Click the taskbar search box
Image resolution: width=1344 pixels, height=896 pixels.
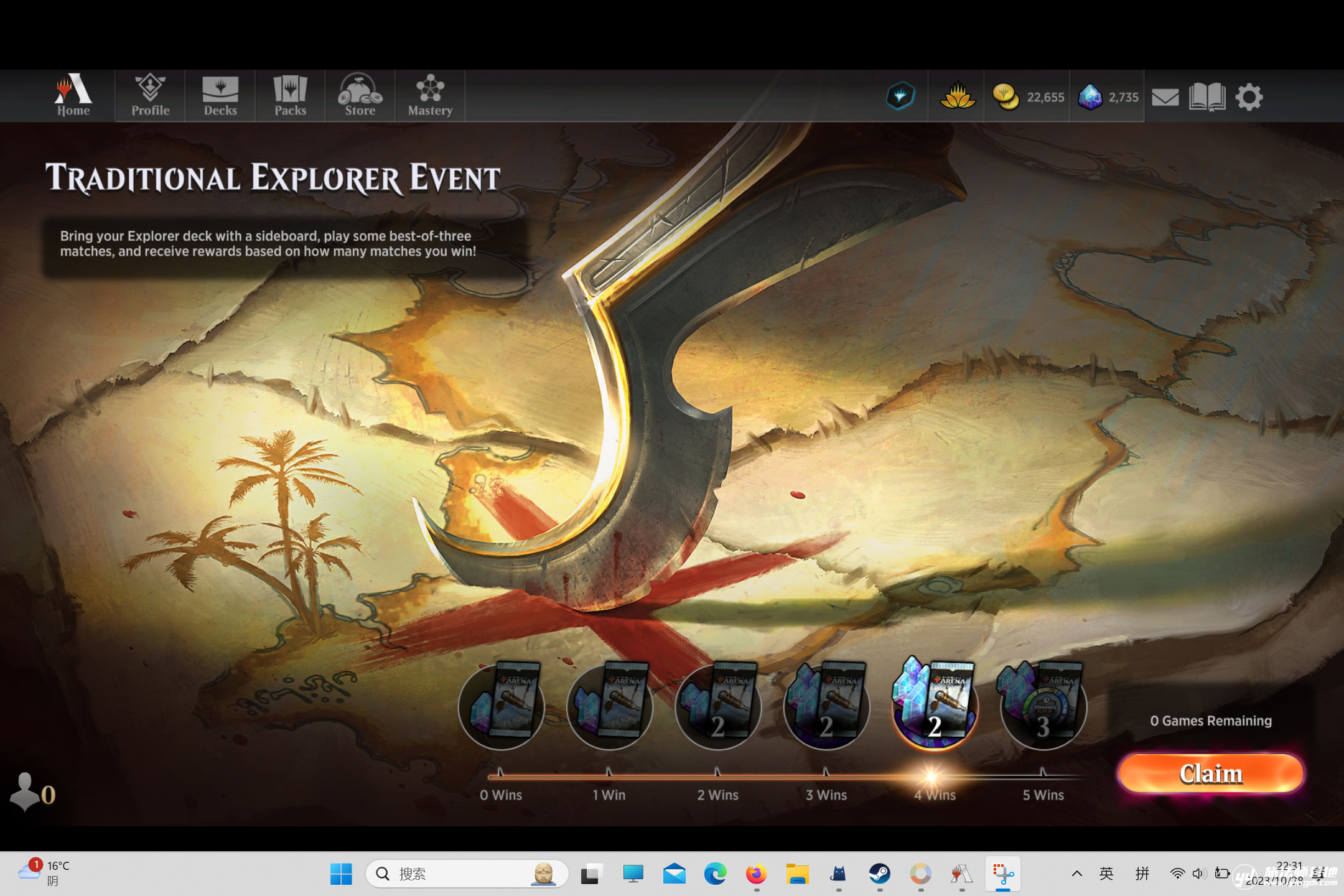pos(467,874)
